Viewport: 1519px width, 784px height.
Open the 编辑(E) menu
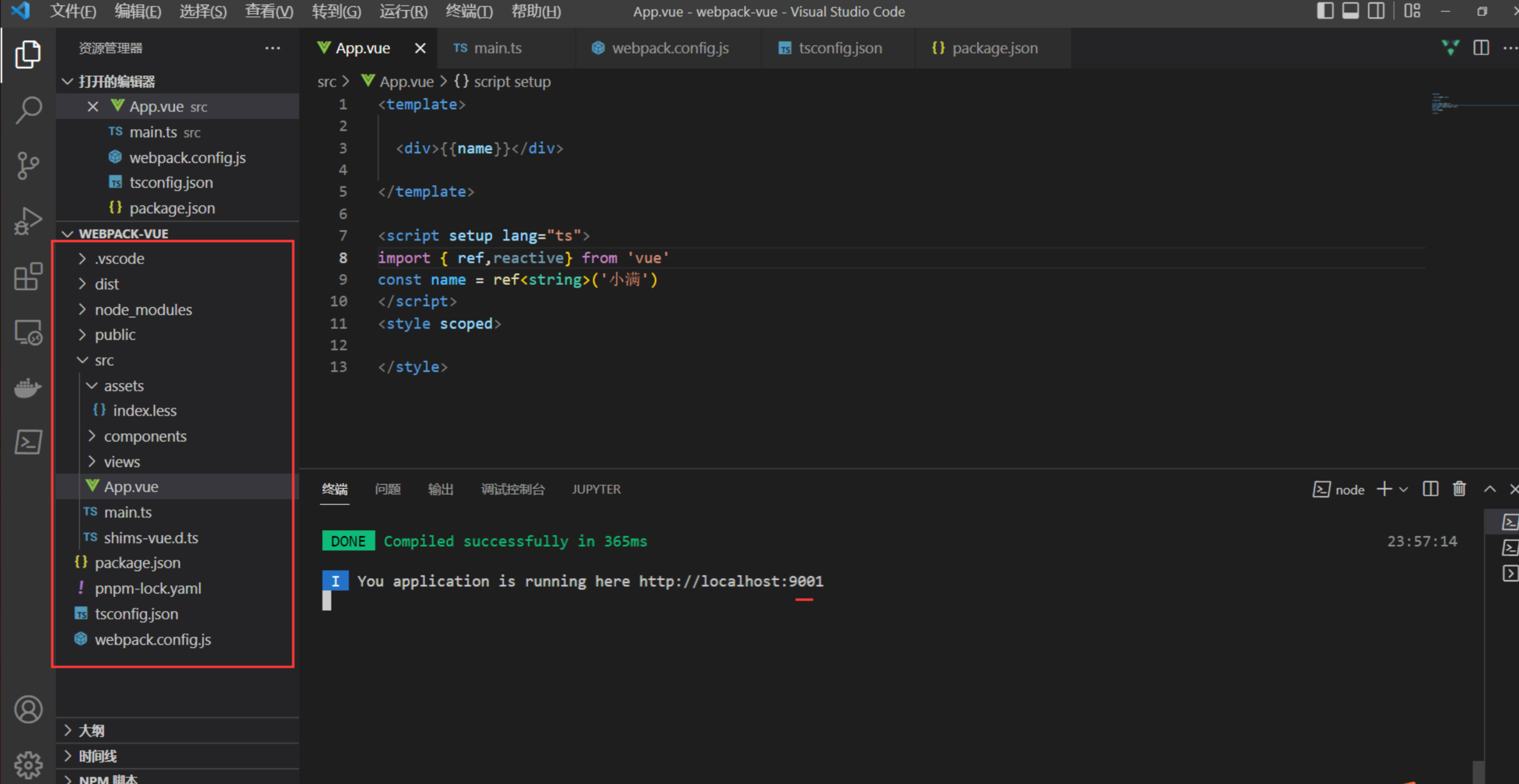point(138,11)
